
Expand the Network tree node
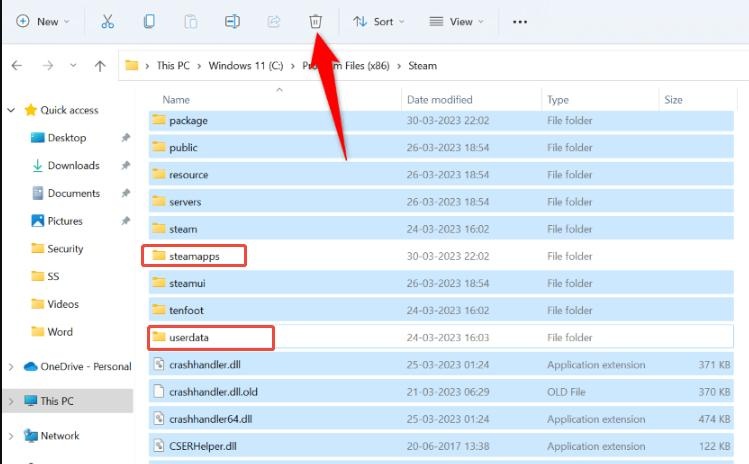[x=11, y=436]
